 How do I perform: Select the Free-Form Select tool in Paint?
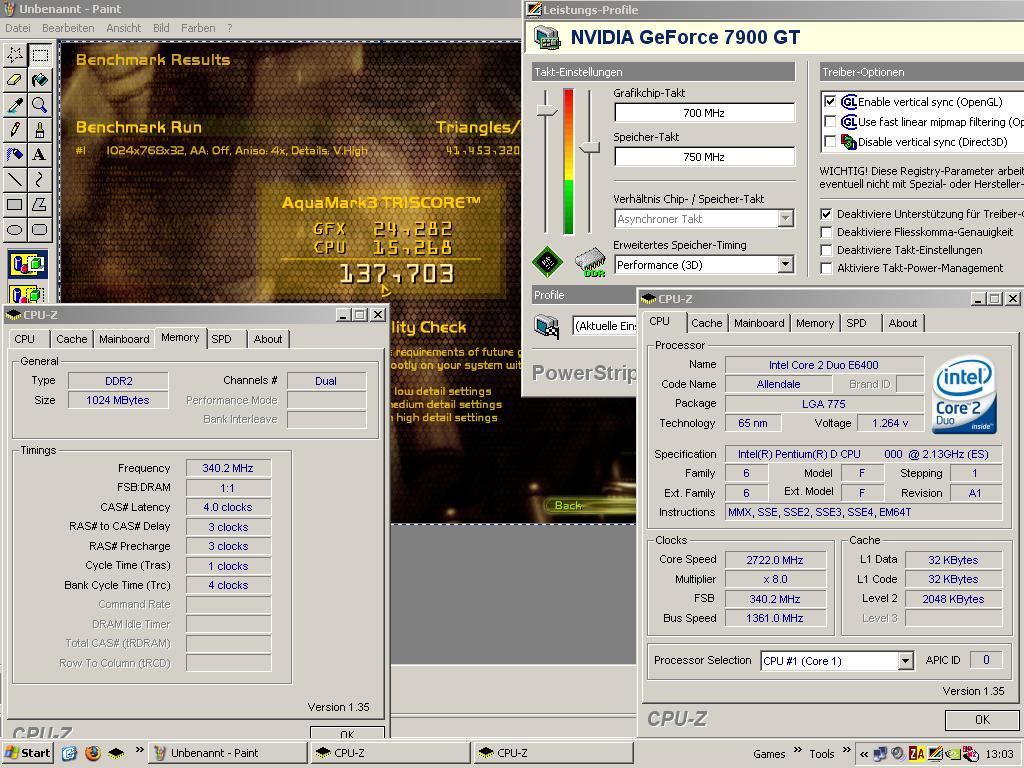15,55
